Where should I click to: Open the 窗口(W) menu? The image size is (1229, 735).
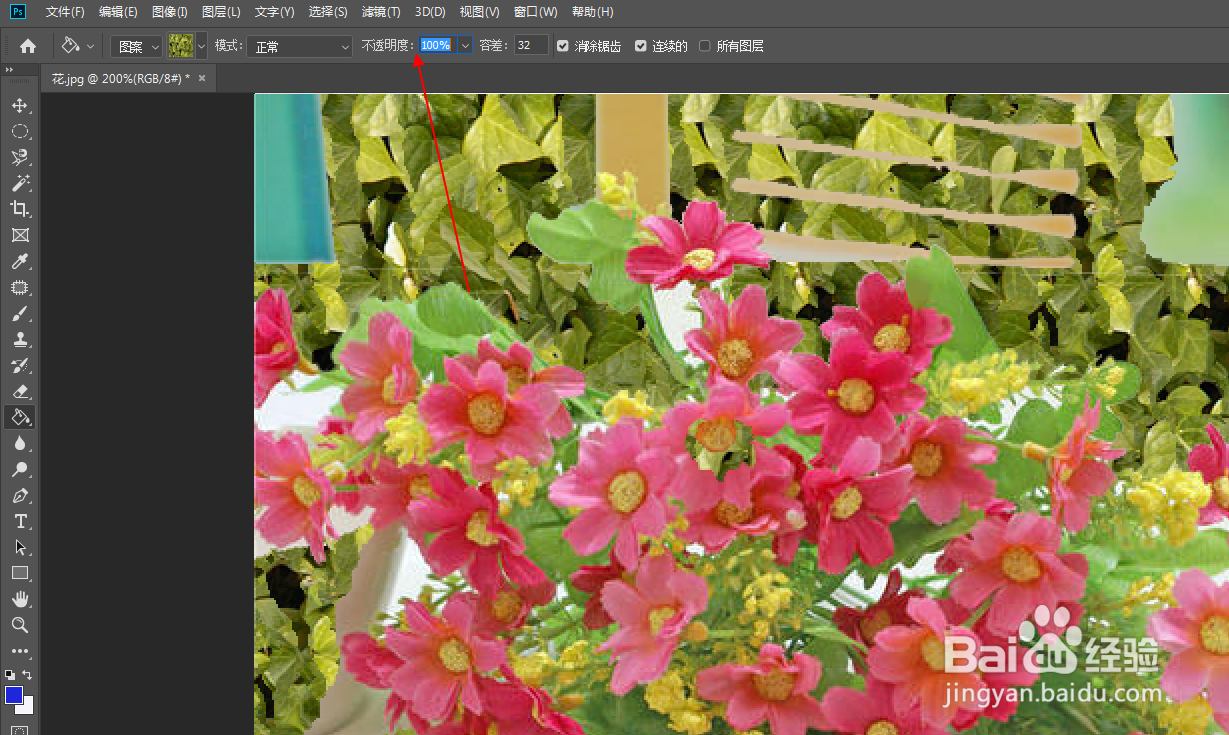pyautogui.click(x=536, y=12)
